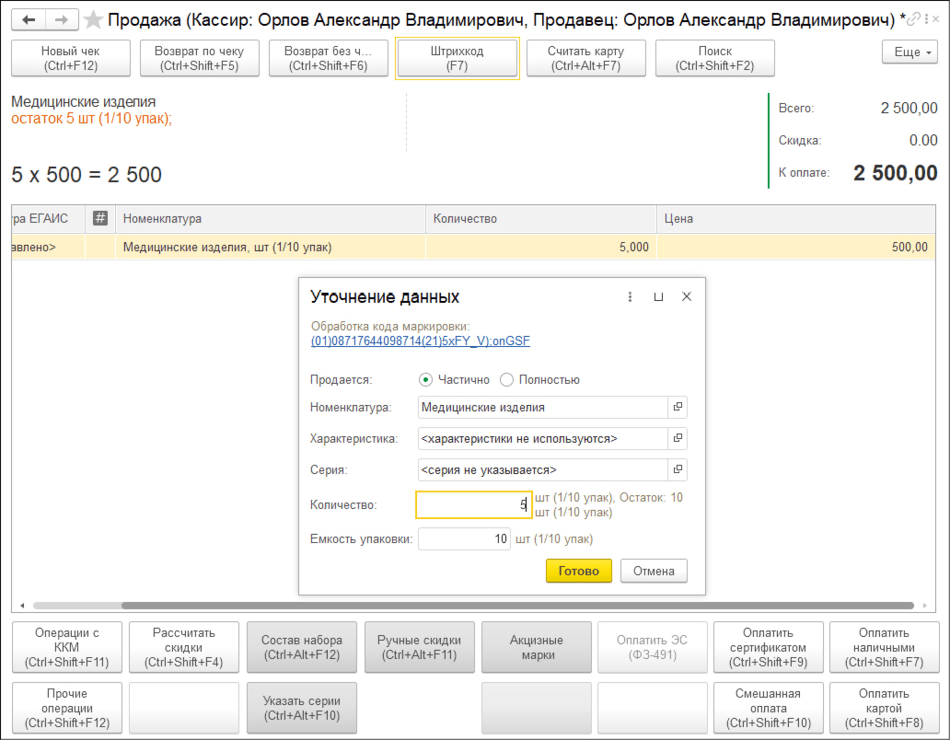Open the dialog's three-dot options menu
Image resolution: width=950 pixels, height=740 pixels.
(630, 297)
